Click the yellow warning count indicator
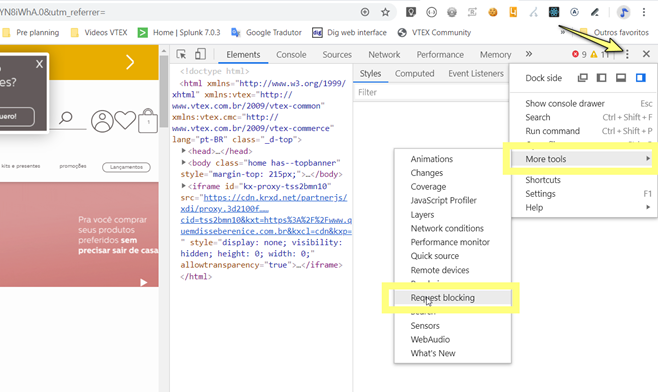658x392 pixels. [x=599, y=54]
